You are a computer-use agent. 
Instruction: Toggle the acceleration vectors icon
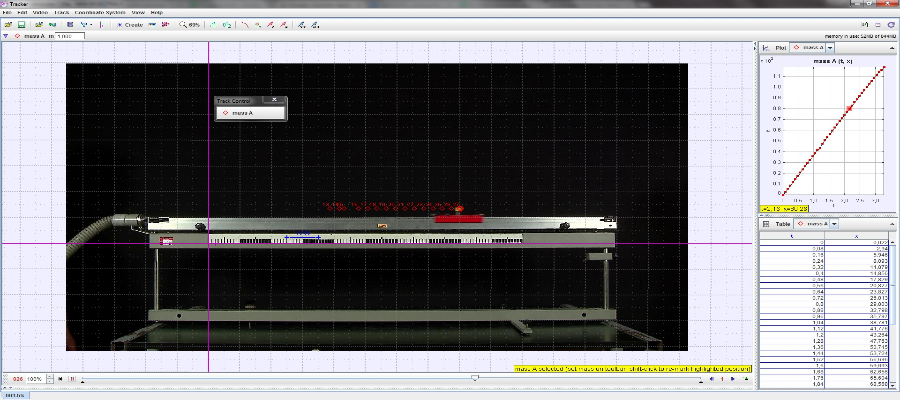click(284, 25)
